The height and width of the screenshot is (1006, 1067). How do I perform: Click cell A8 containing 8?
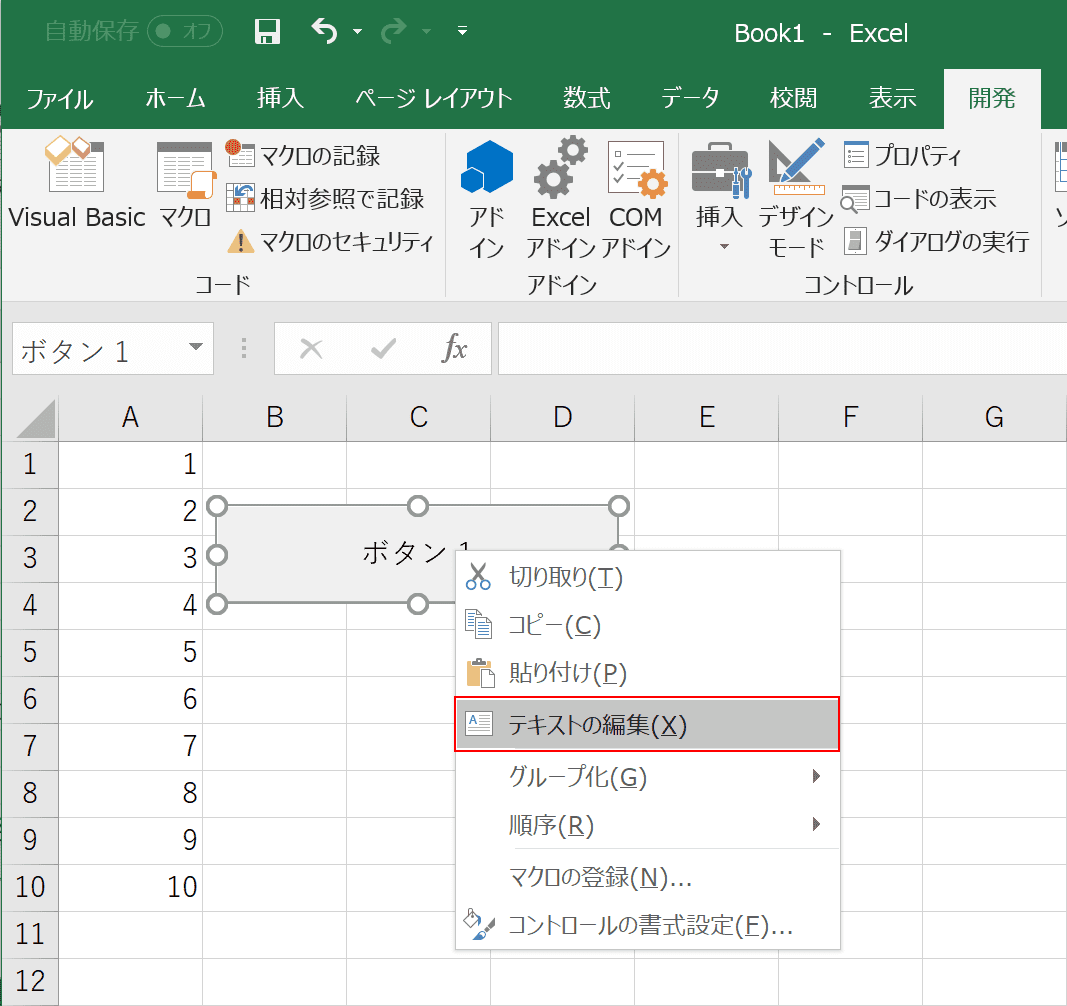click(x=131, y=793)
